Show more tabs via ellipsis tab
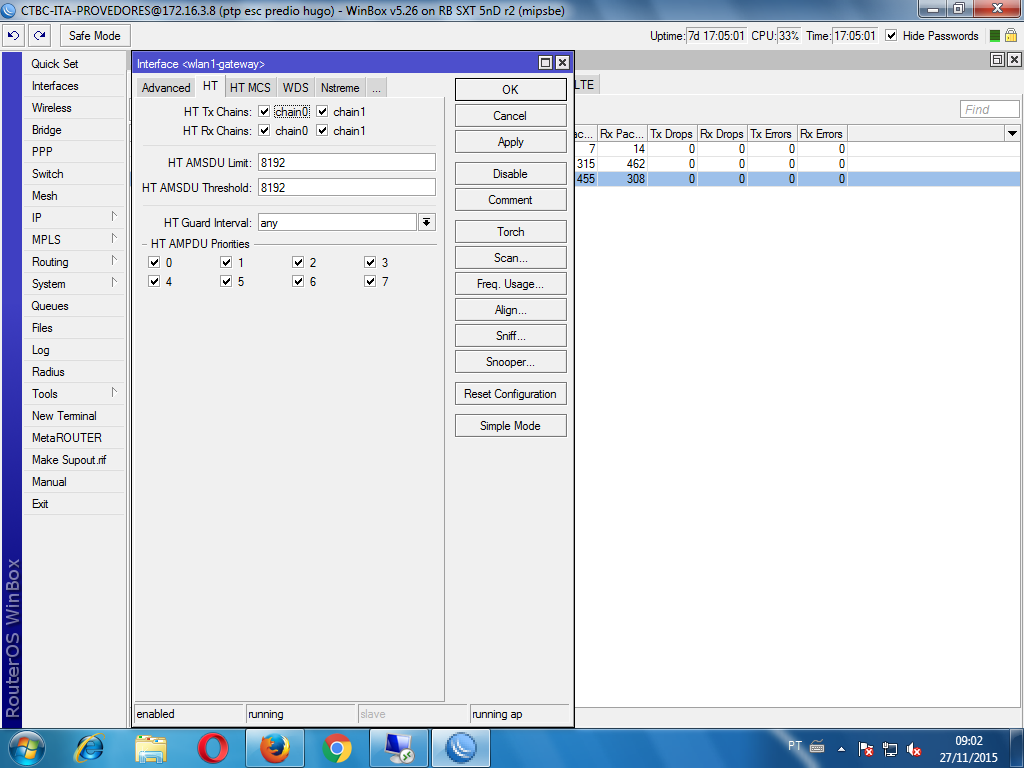 click(376, 88)
